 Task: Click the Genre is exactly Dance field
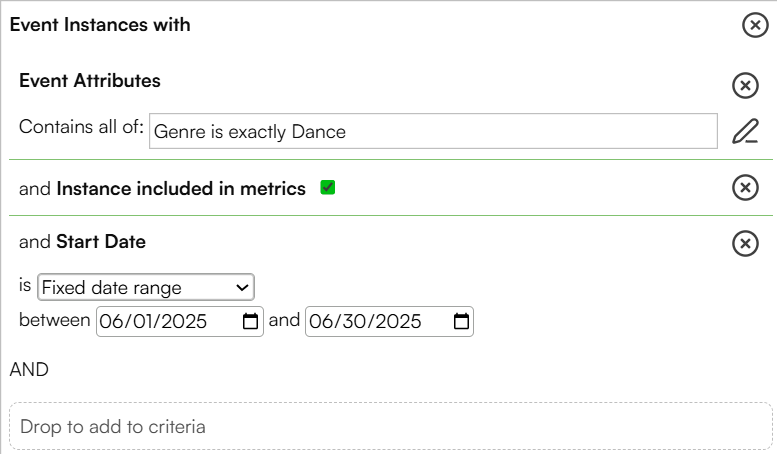click(x=433, y=131)
